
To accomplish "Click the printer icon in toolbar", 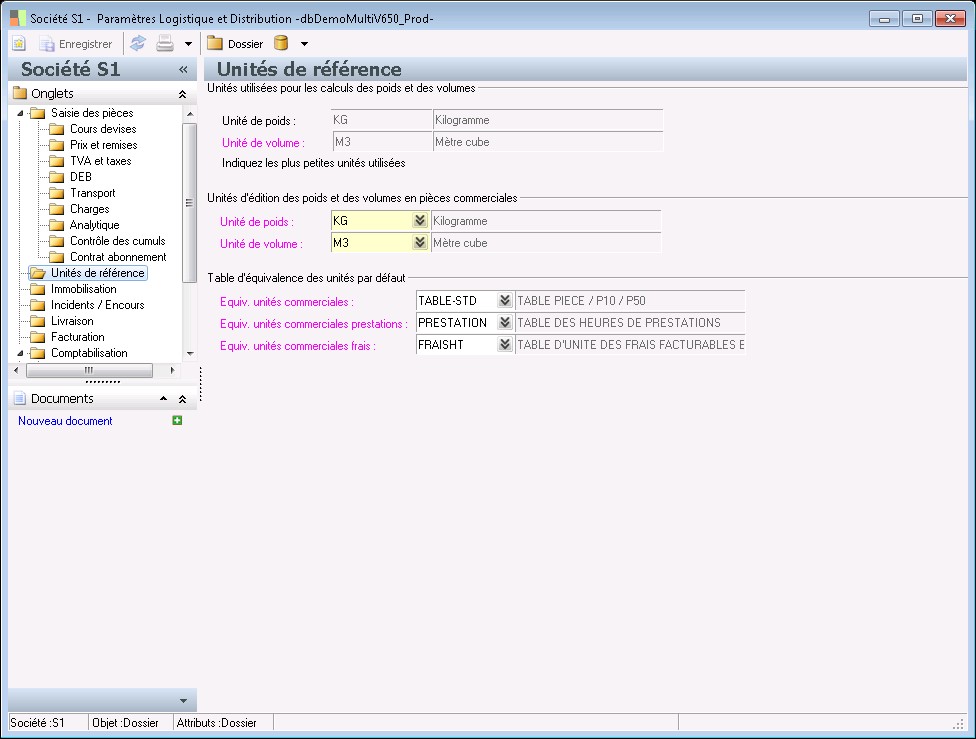I will point(165,44).
